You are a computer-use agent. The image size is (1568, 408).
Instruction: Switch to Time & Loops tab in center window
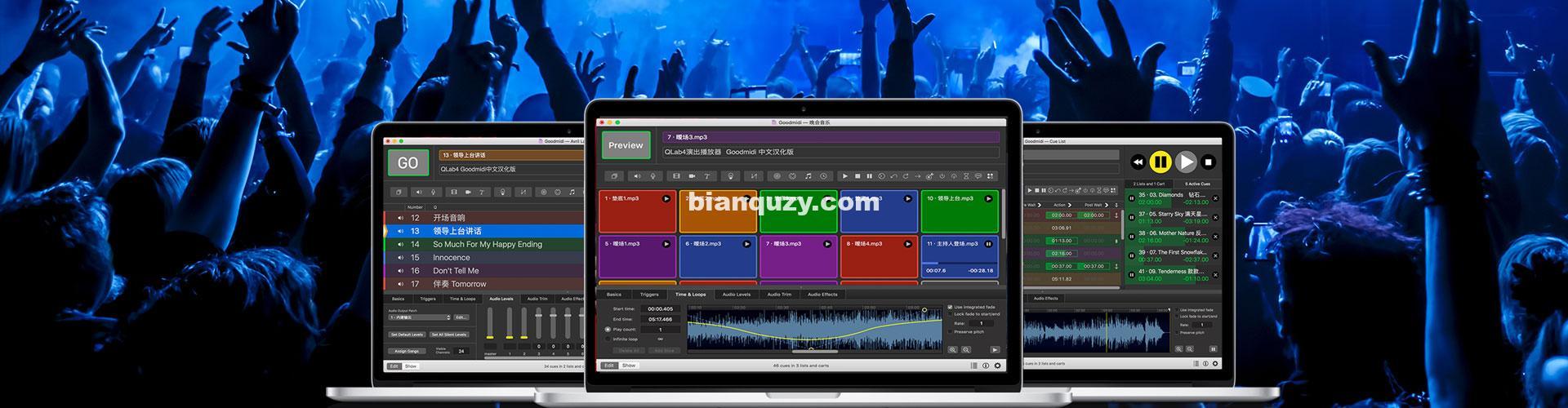pyautogui.click(x=691, y=295)
